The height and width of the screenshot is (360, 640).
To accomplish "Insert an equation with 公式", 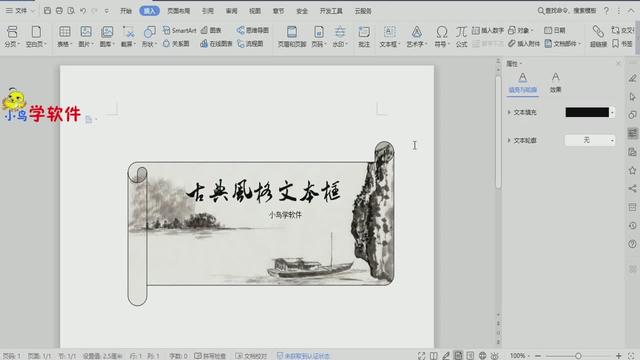I will [x=462, y=36].
